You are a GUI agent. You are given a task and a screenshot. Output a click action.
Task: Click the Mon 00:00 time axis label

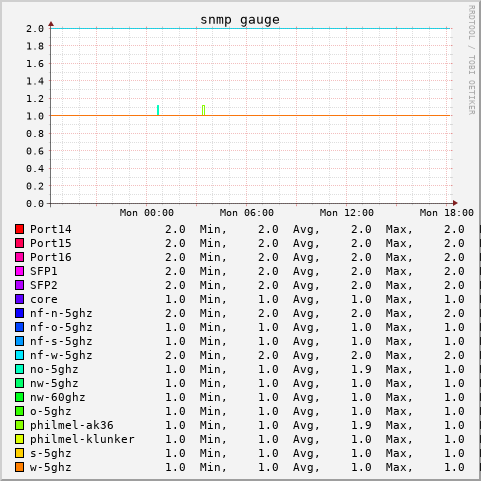point(147,213)
